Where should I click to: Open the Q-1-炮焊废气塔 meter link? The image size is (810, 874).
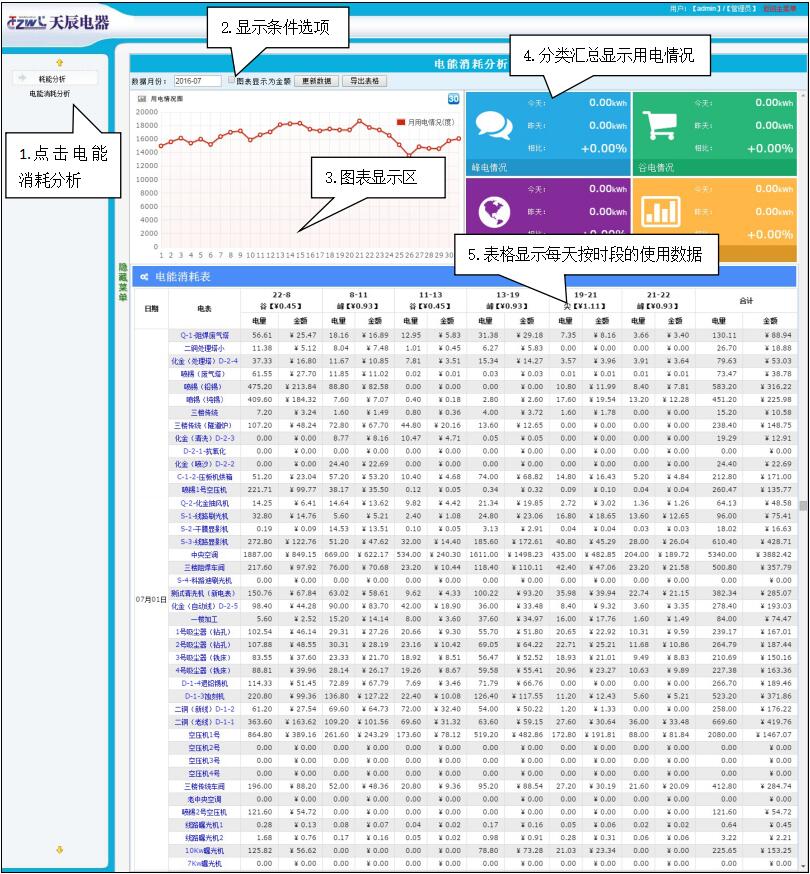(x=205, y=336)
